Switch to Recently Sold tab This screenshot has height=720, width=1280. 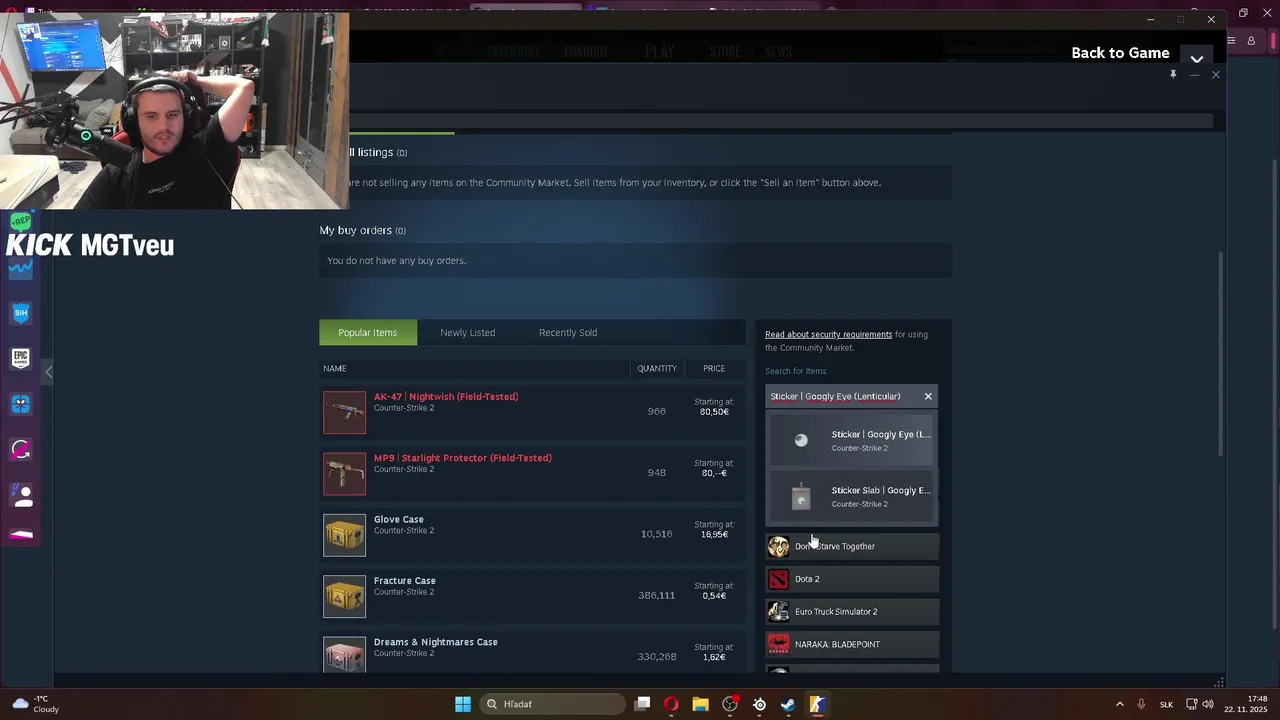(x=568, y=333)
